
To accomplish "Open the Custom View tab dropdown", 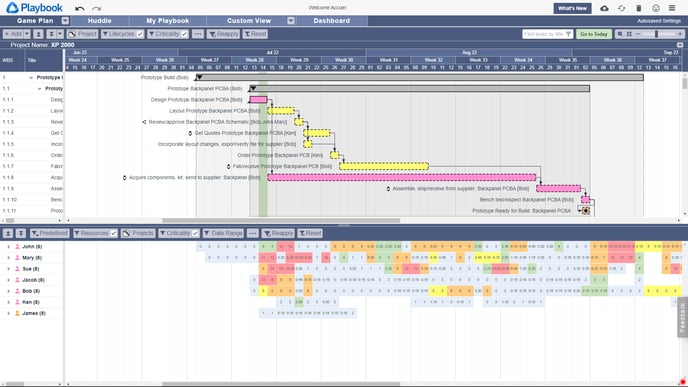I will (290, 21).
